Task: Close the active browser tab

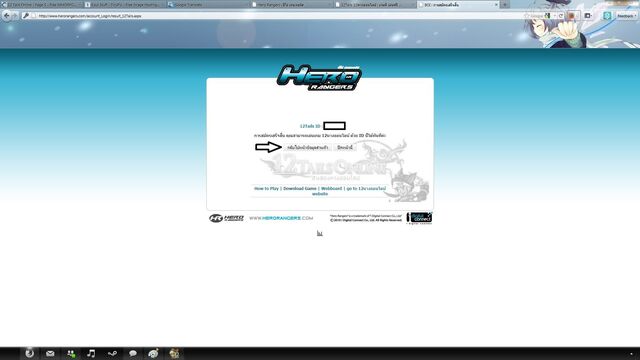Action: click(x=496, y=5)
